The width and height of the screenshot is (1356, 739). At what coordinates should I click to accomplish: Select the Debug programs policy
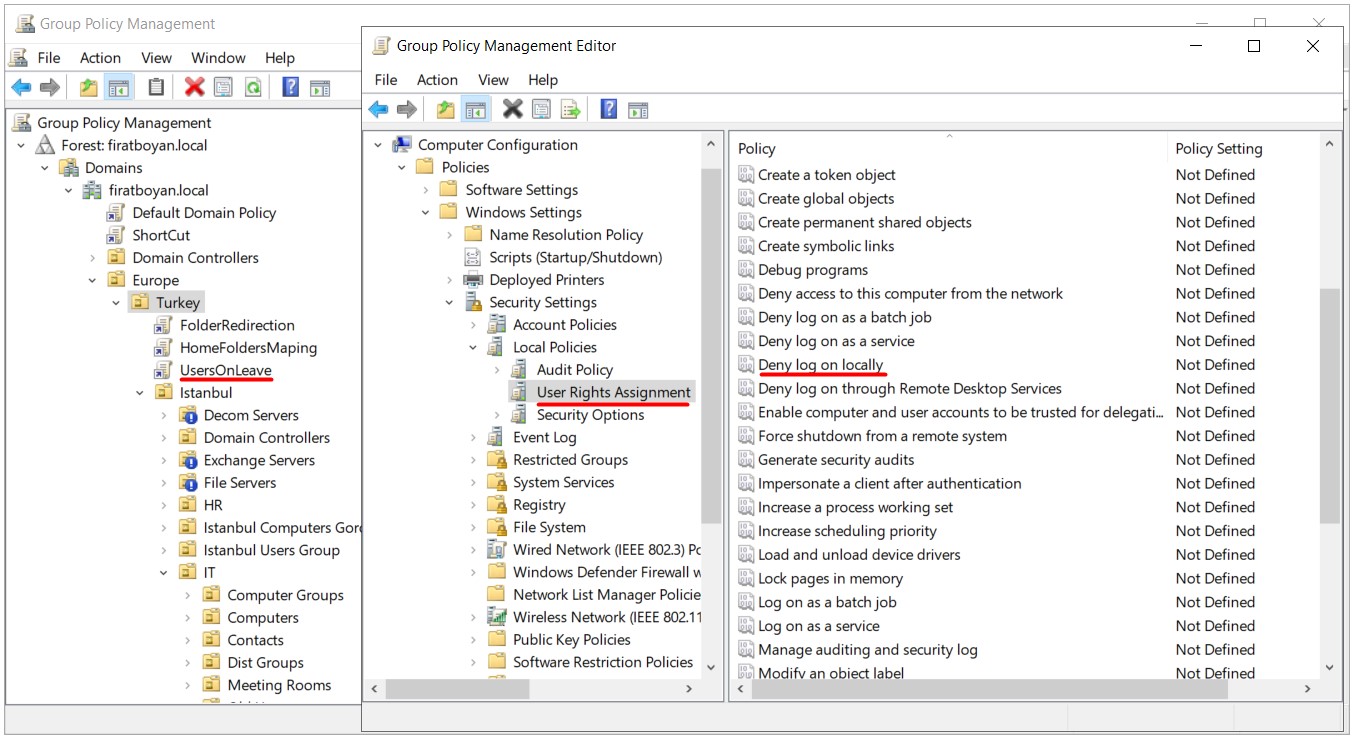point(812,270)
